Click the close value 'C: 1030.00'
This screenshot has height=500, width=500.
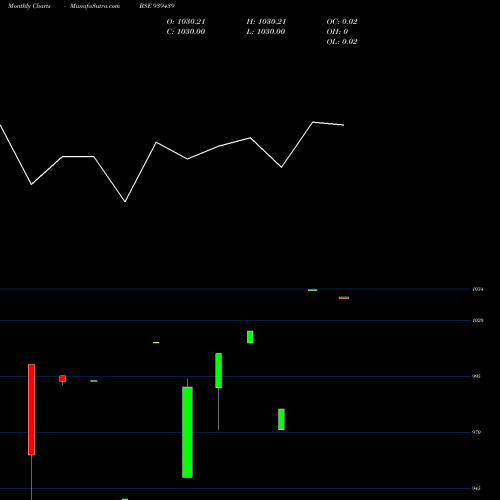tap(186, 32)
